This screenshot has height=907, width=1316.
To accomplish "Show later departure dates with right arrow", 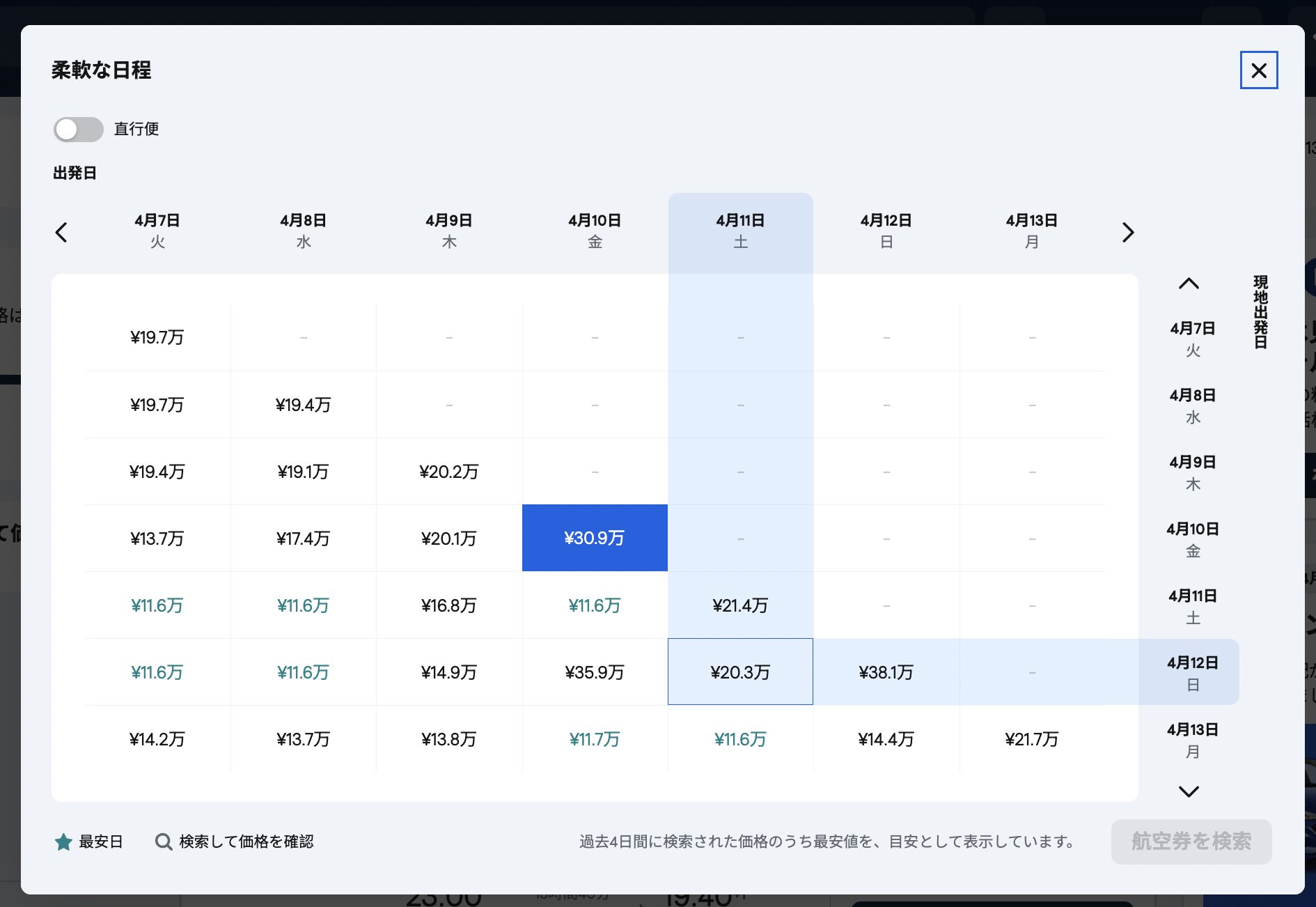I will pyautogui.click(x=1128, y=232).
